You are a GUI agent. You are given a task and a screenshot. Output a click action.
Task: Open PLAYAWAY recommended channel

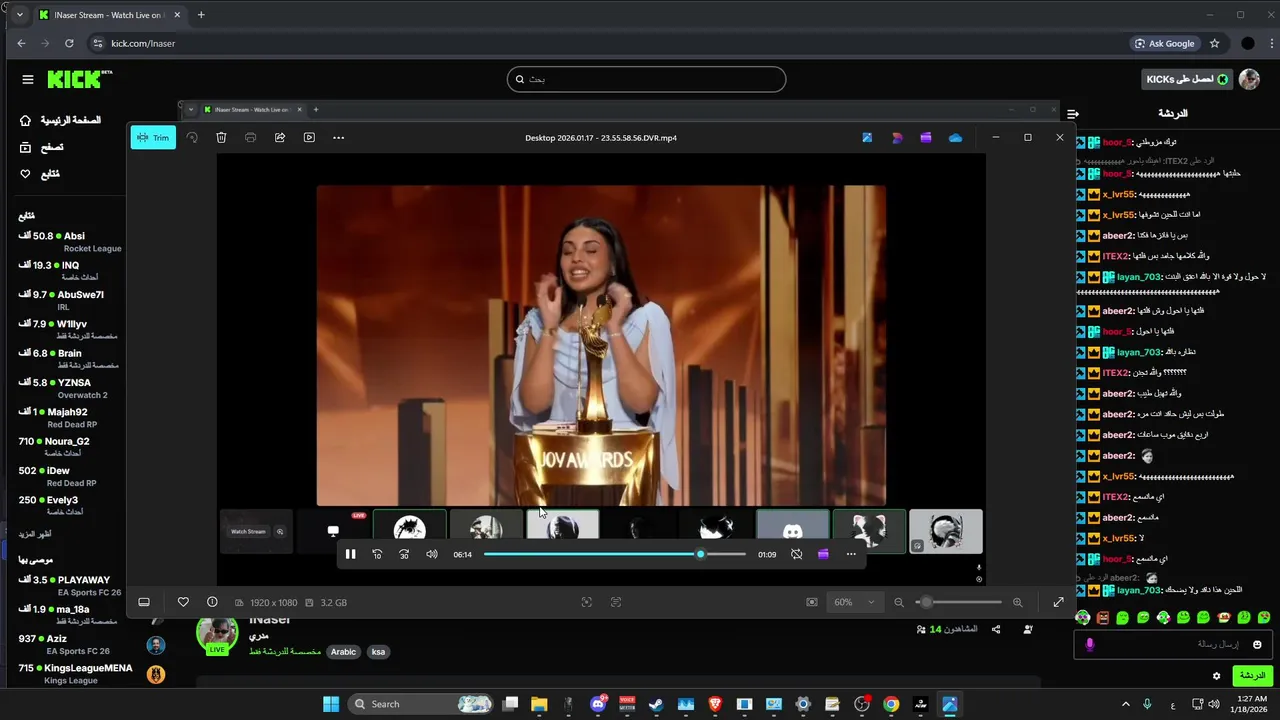coord(69,586)
